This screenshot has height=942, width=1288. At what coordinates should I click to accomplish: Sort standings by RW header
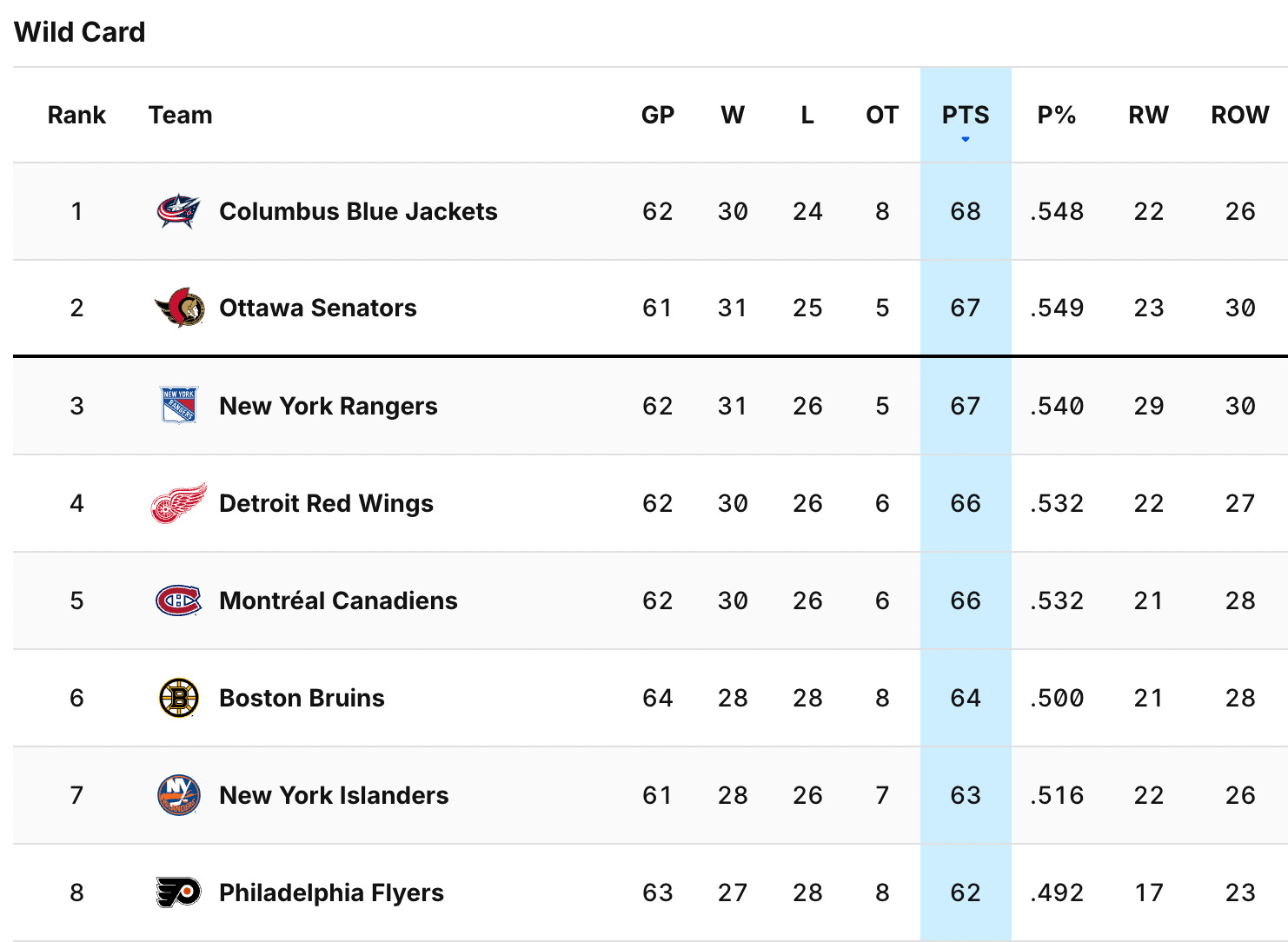pyautogui.click(x=1148, y=116)
